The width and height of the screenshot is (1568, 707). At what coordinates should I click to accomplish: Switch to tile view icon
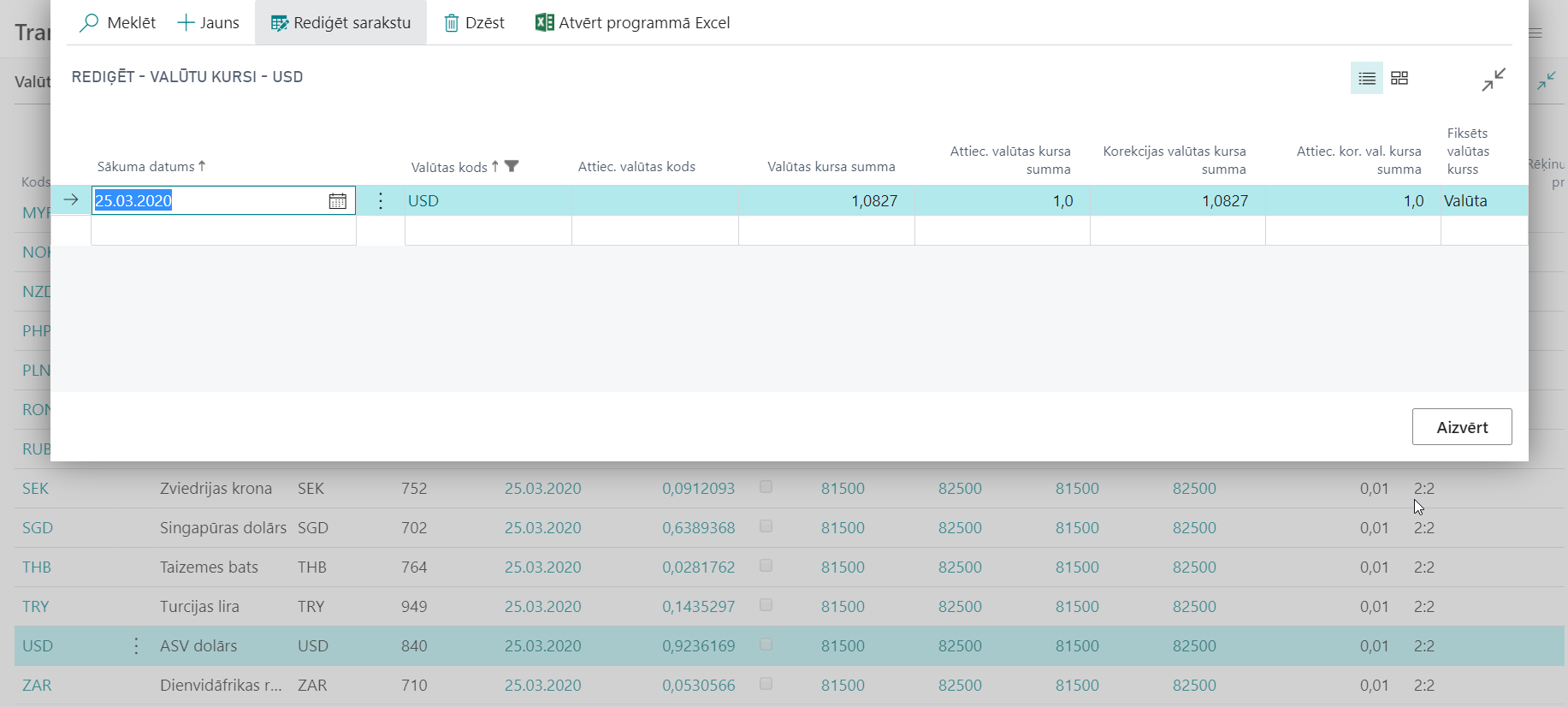tap(1399, 78)
